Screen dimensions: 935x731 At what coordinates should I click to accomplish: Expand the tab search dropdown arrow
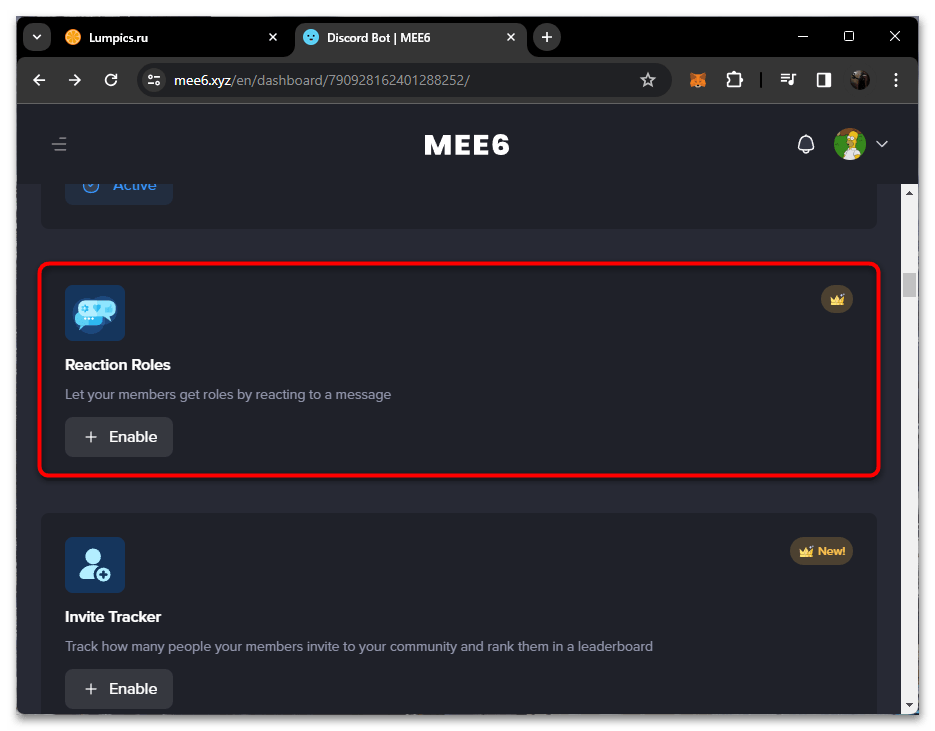(37, 37)
